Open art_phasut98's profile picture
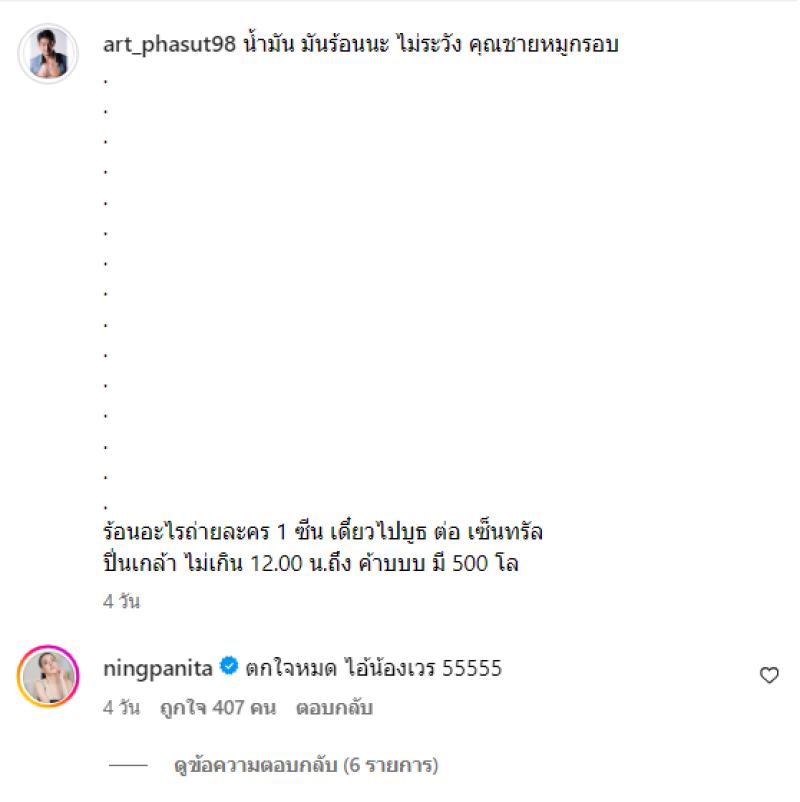The image size is (800, 802). [x=48, y=53]
